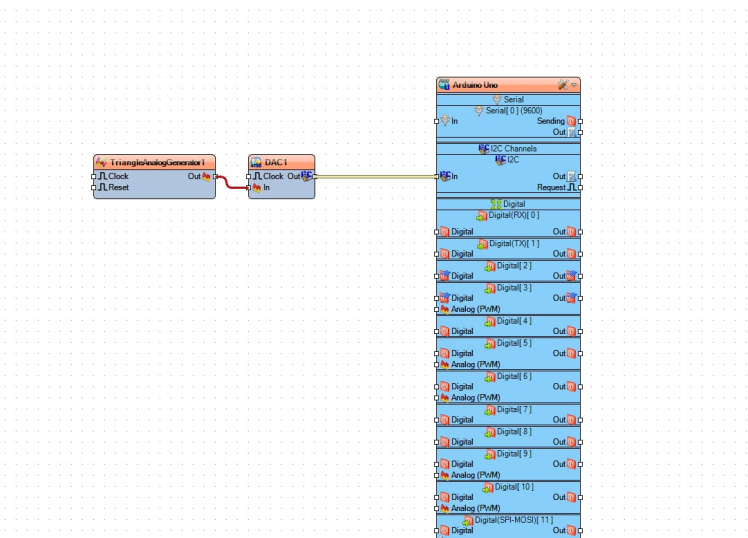
Task: Click the Digital[ 9 ] Digital input pin icon
Action: pyautogui.click(x=445, y=464)
